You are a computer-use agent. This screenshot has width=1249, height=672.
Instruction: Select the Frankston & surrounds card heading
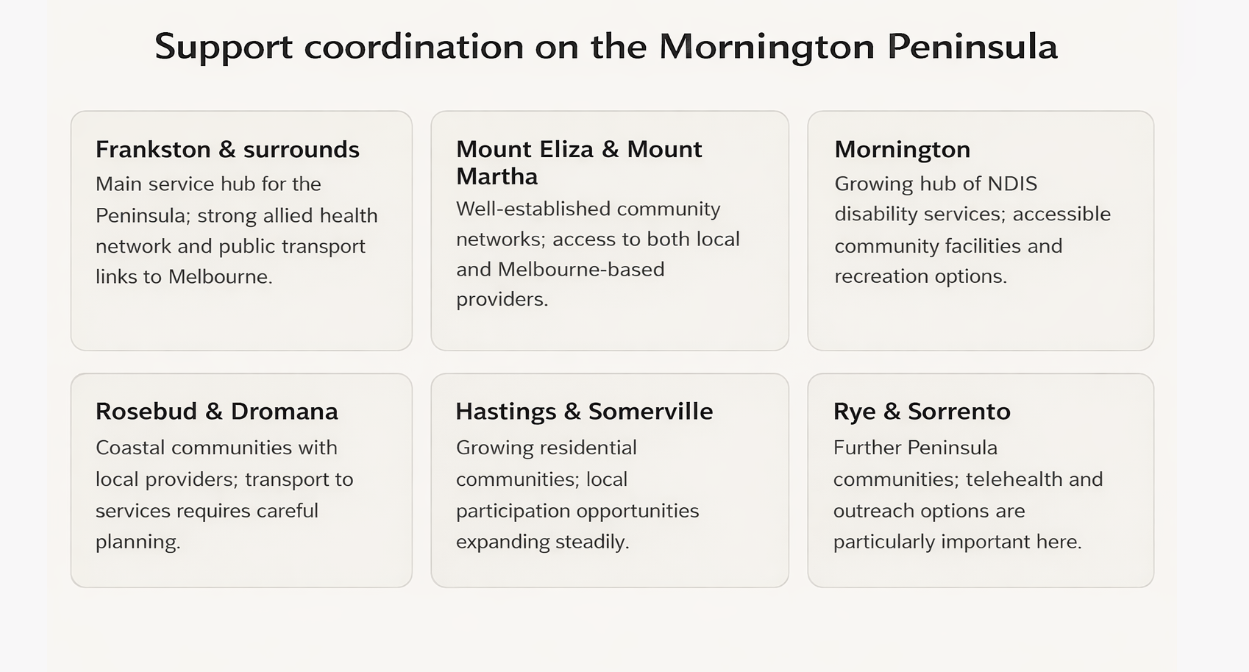tap(227, 149)
